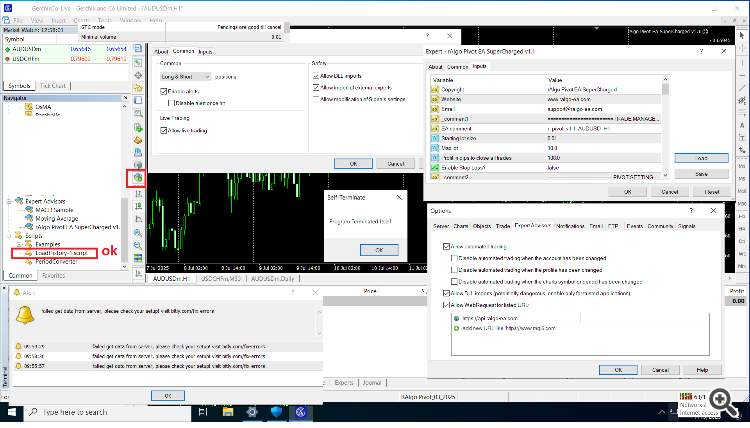The height and width of the screenshot is (428, 750).
Task: Collapse the Scripts tree node
Action: click(9, 236)
